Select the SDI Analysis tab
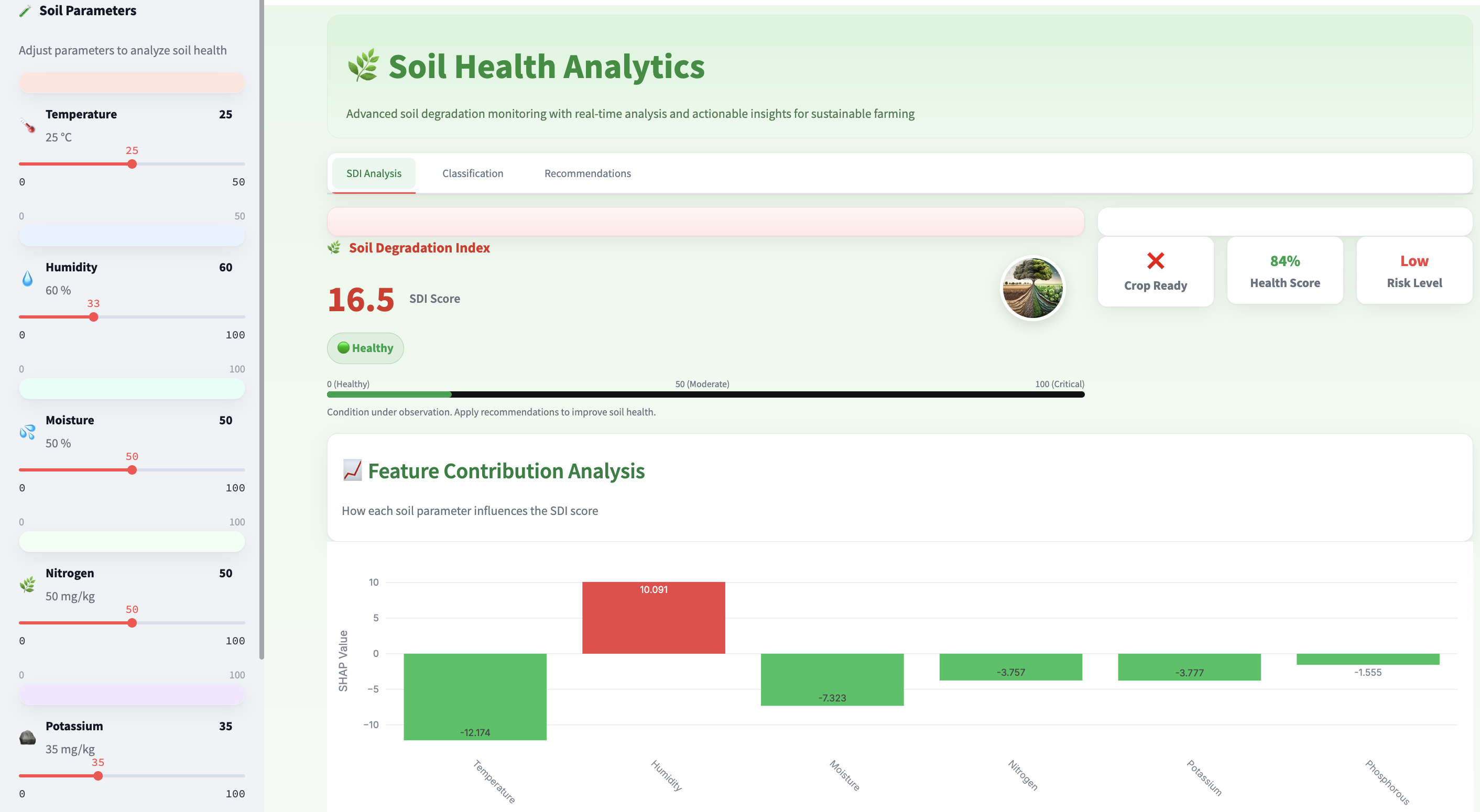Image resolution: width=1480 pixels, height=812 pixels. click(x=374, y=173)
